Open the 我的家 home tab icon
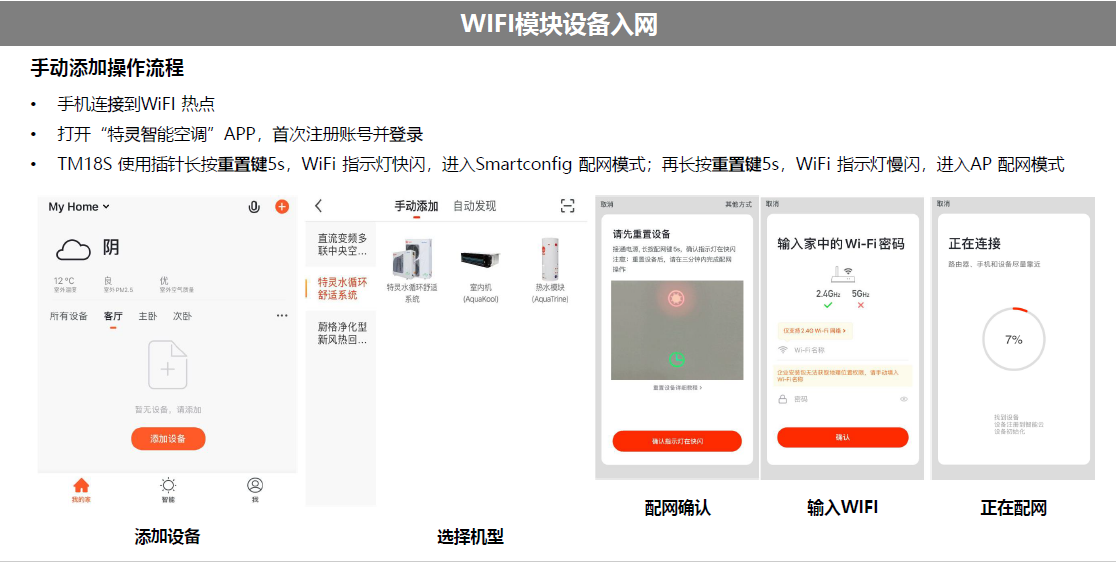The height and width of the screenshot is (562, 1116). 81,490
